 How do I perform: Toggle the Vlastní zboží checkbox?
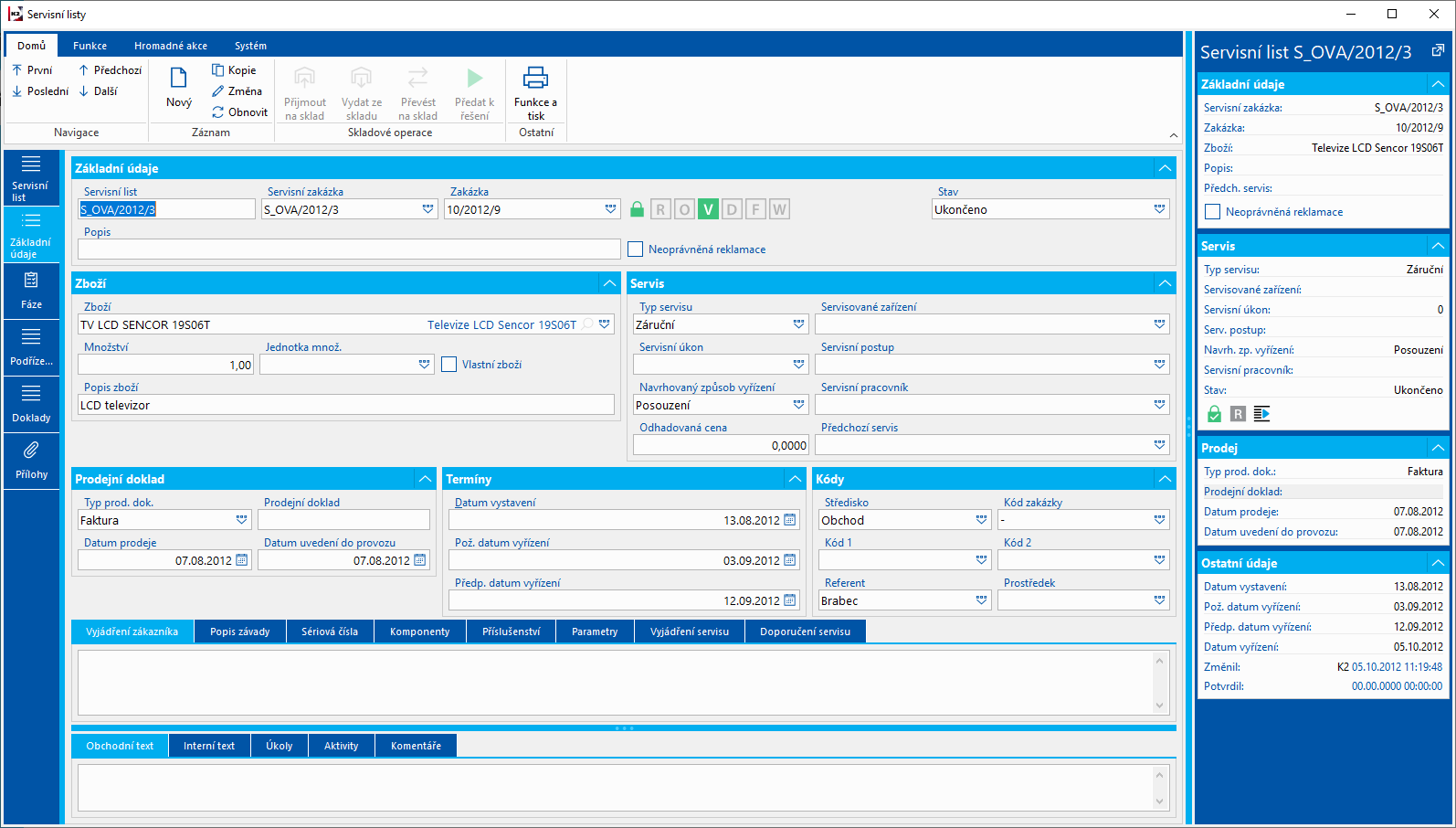tap(449, 365)
